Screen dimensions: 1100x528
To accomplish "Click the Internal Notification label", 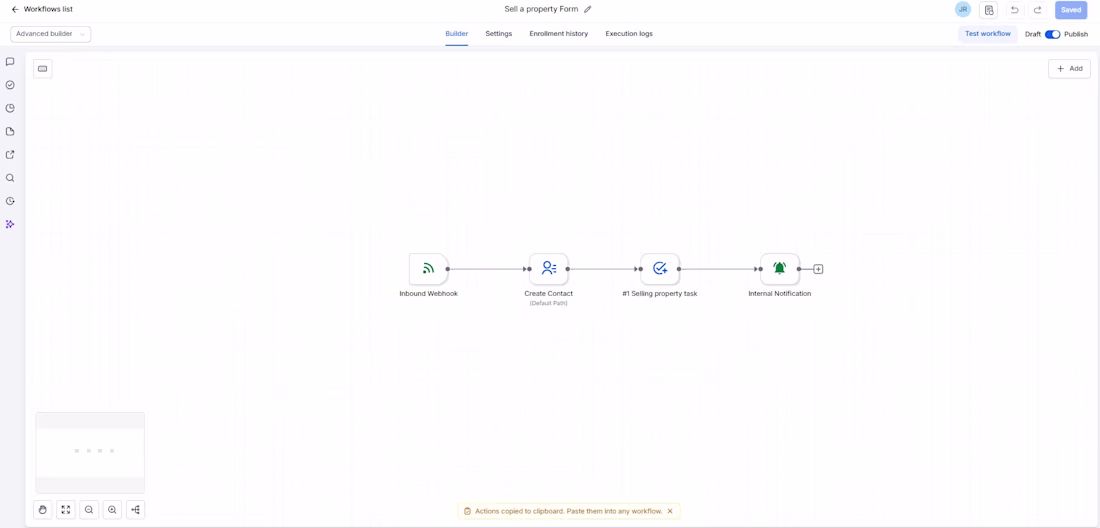I will (x=779, y=294).
